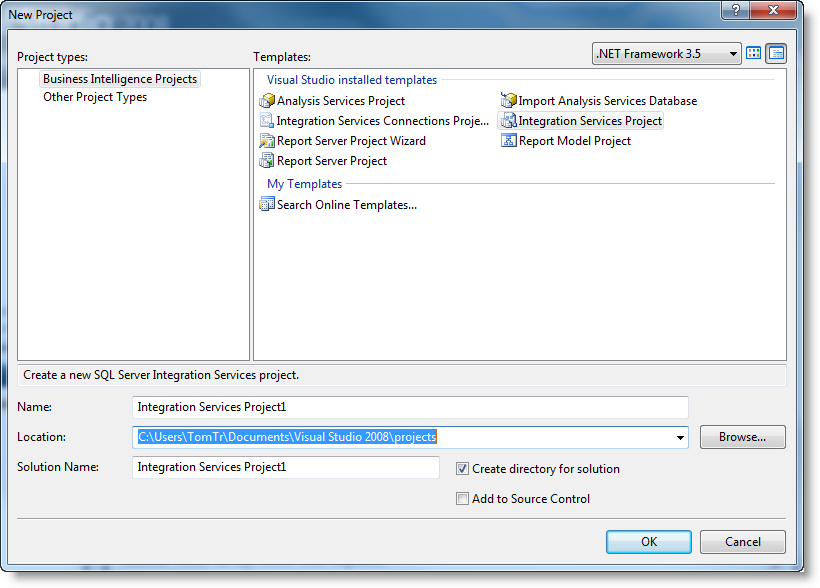Click the Solution Name input field

point(286,467)
